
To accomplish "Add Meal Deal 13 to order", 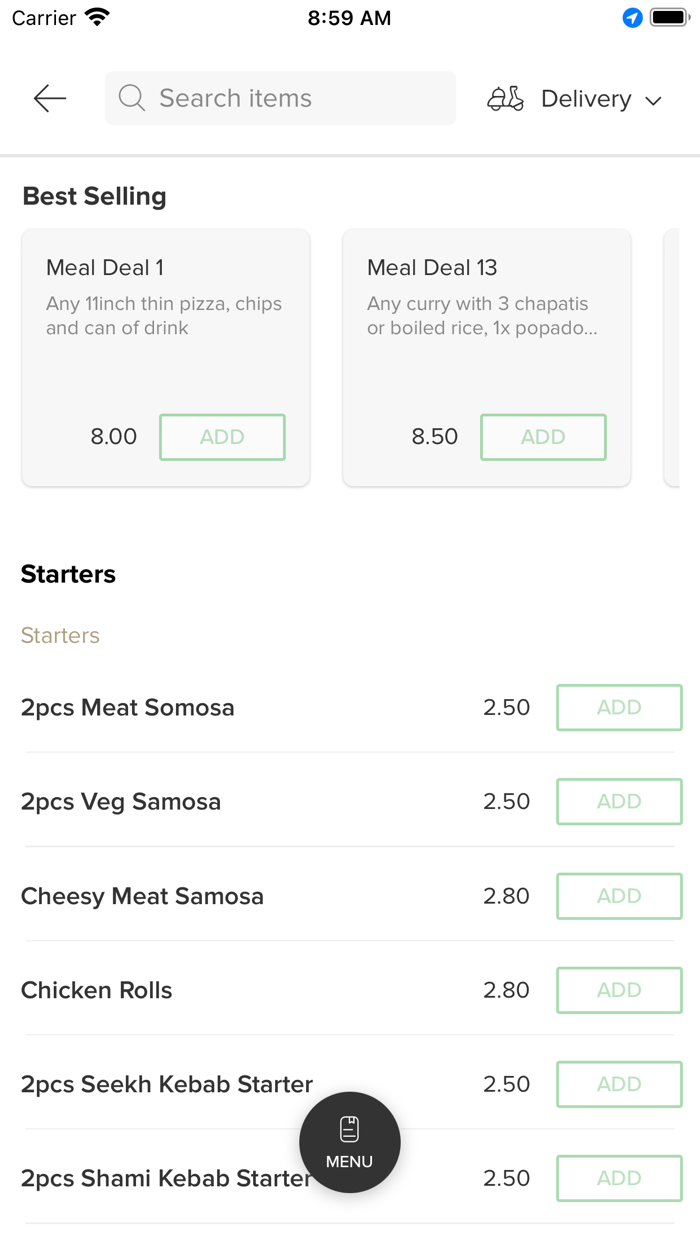I will [x=543, y=437].
